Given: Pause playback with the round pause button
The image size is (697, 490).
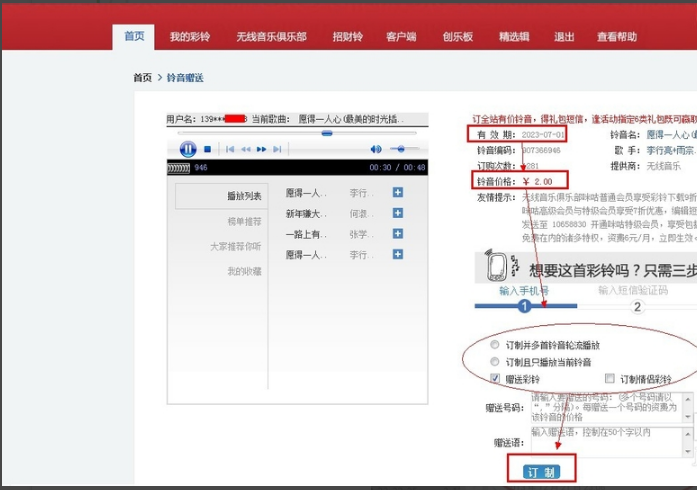Looking at the screenshot, I should (188, 149).
